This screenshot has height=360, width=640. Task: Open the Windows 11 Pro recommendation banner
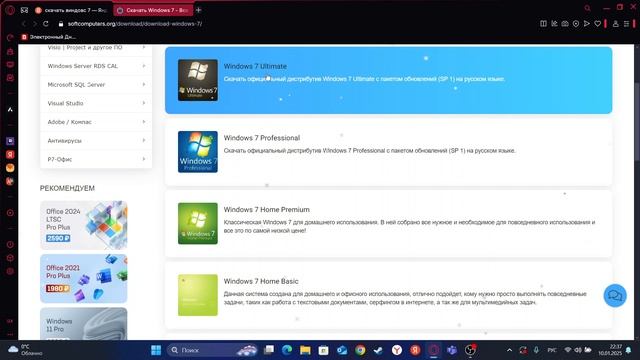[x=84, y=324]
